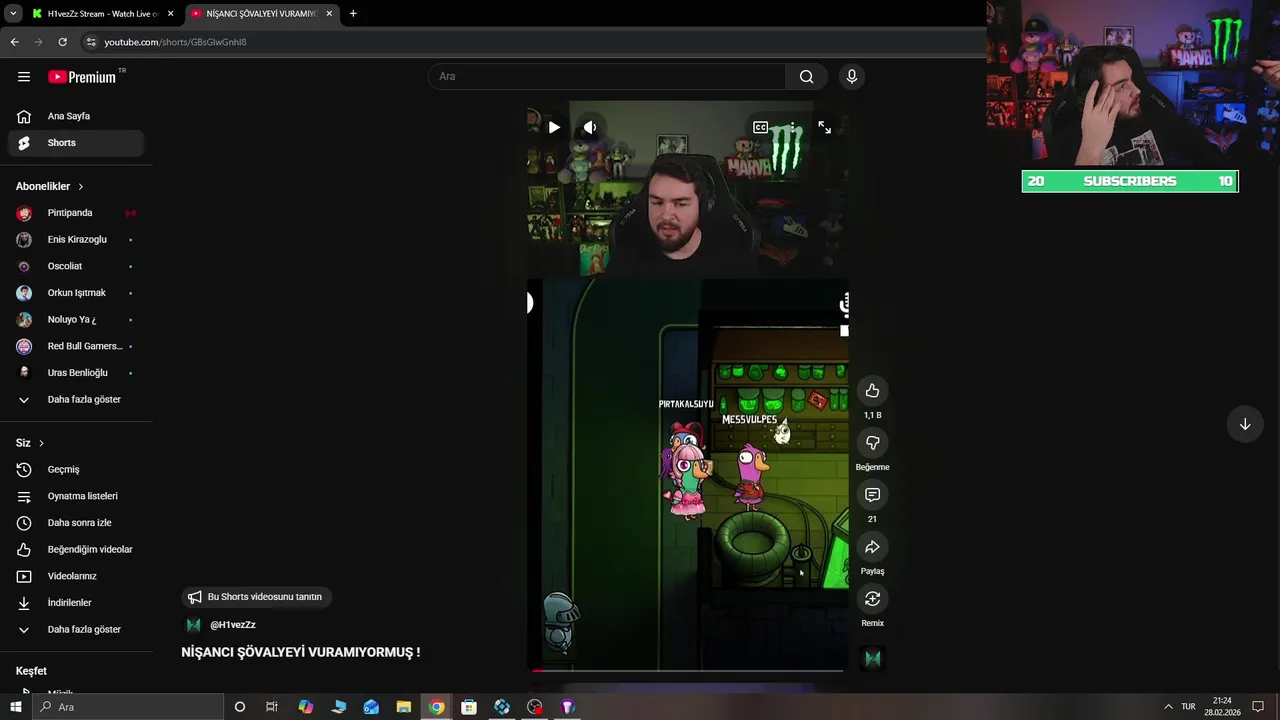Open the taskbar clock showing 21:24
1280x720 pixels.
1222,707
